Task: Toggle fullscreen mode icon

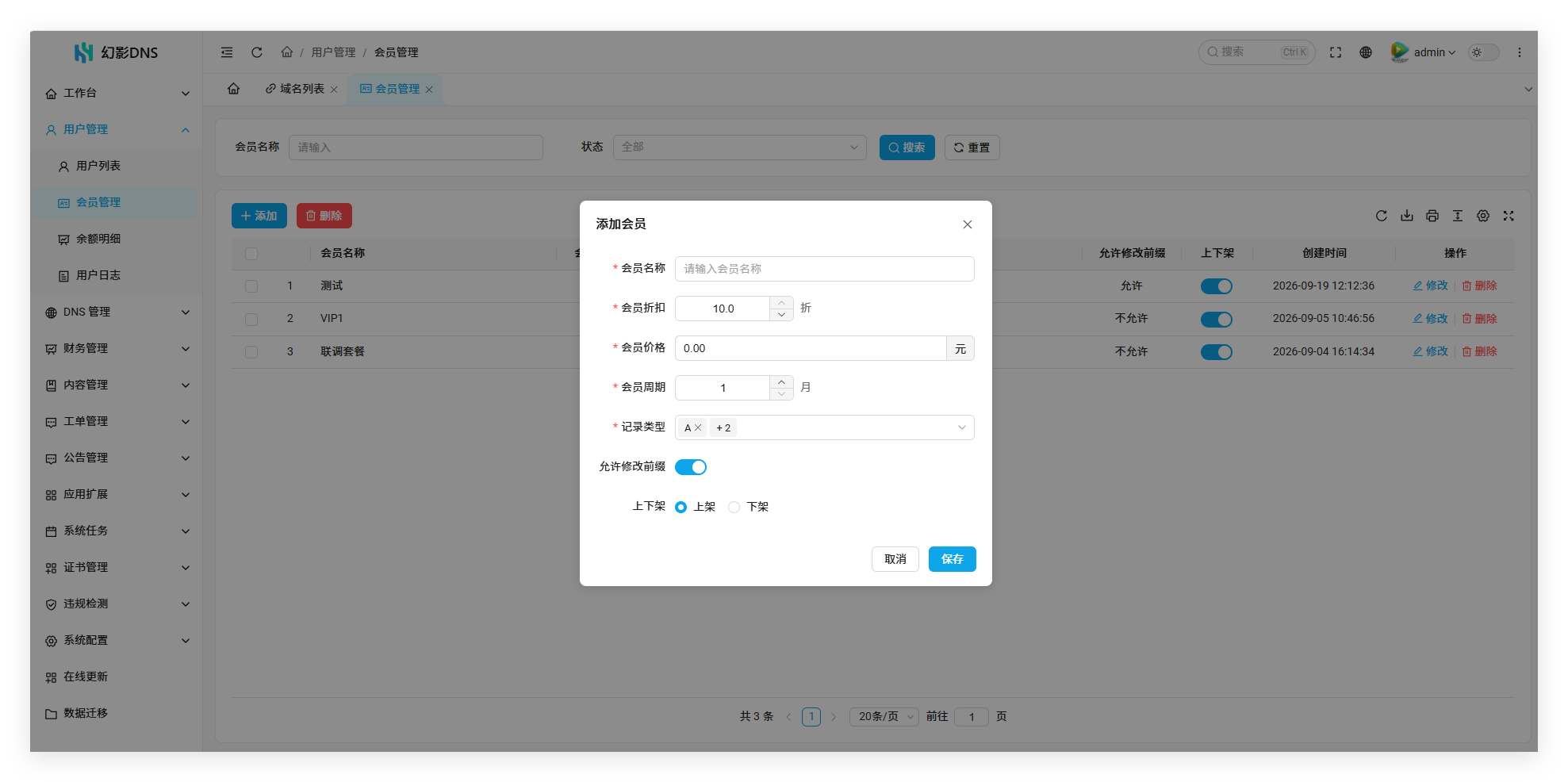Action: (x=1336, y=52)
